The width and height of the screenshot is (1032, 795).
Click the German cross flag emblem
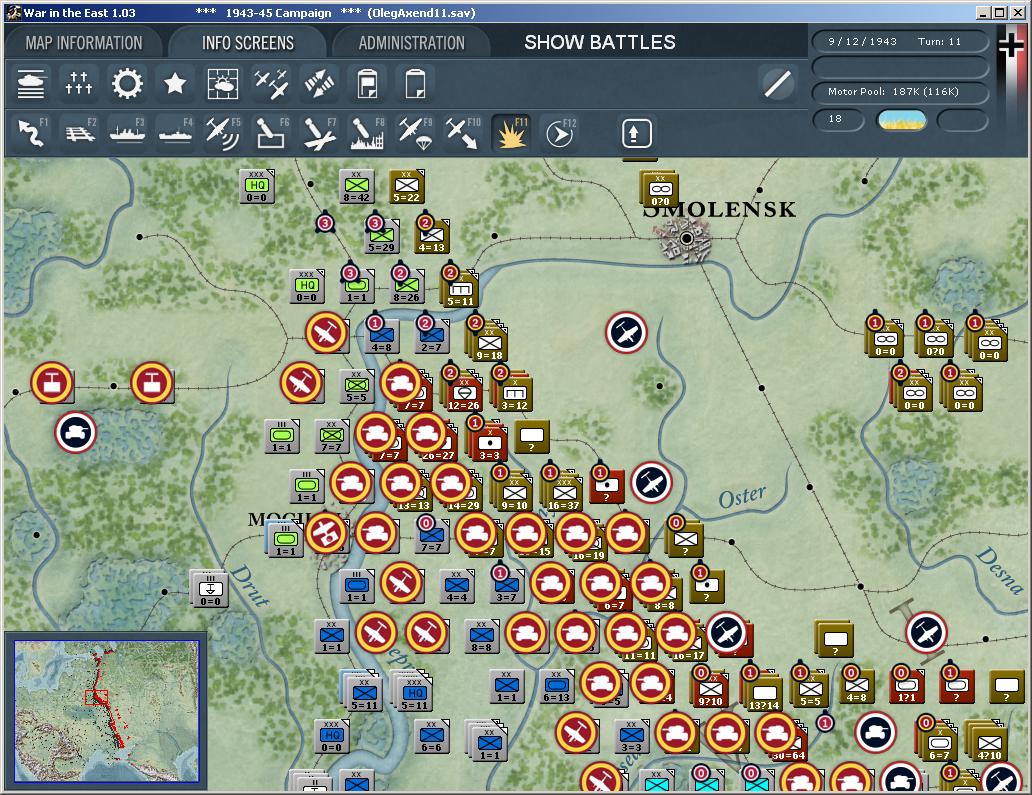click(1011, 45)
